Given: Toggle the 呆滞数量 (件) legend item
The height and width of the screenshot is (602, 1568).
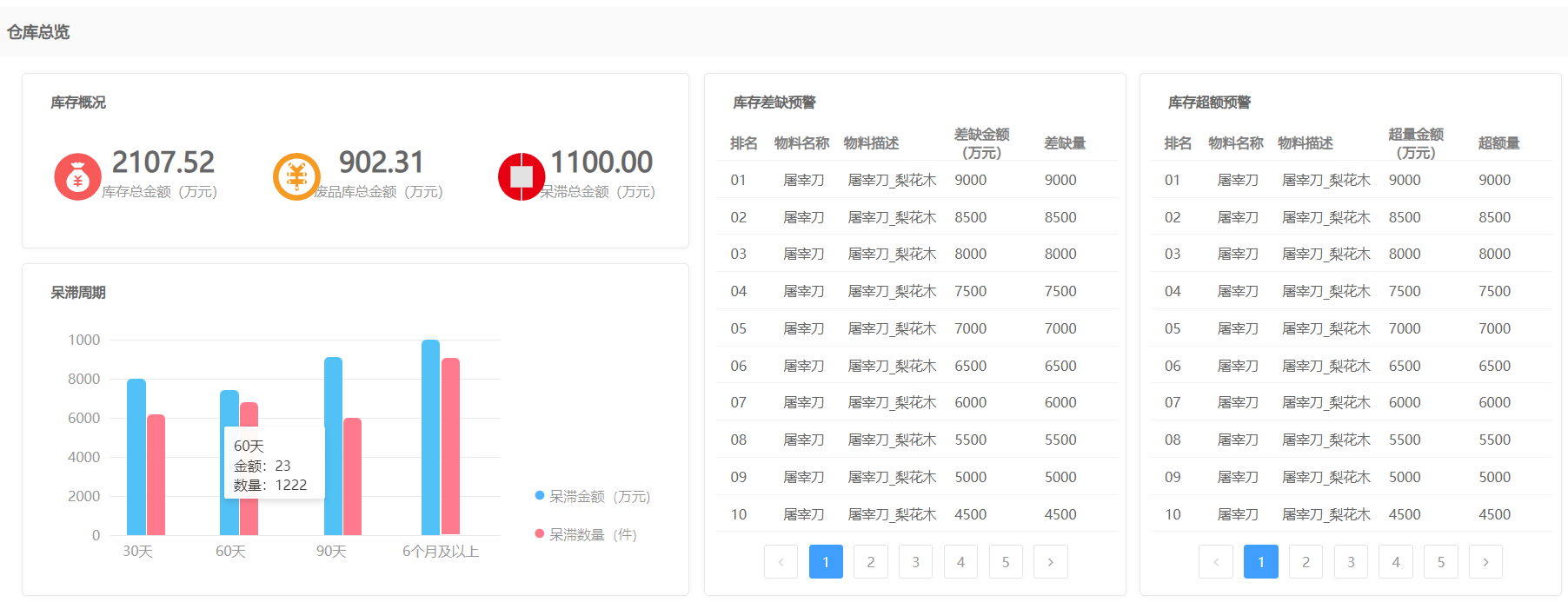Looking at the screenshot, I should coord(586,534).
